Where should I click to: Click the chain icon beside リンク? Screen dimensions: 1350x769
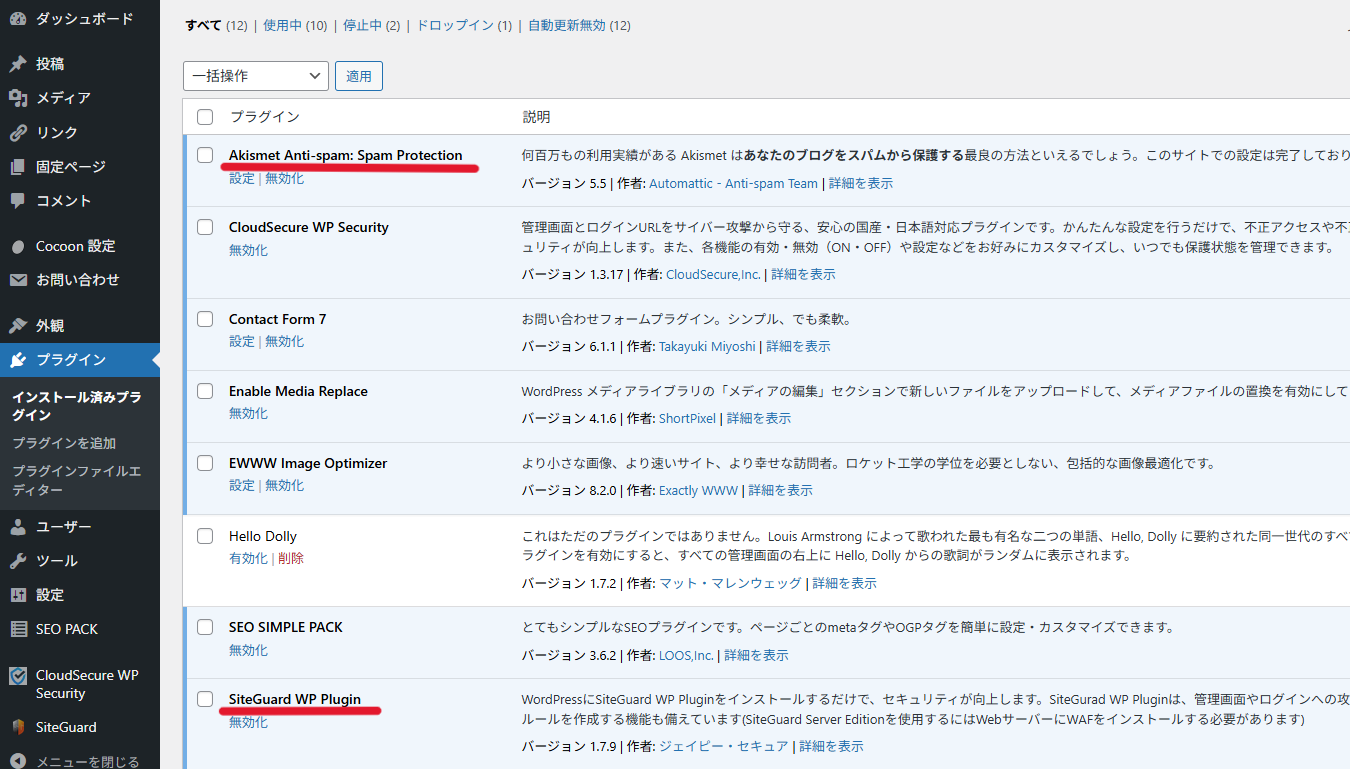[x=18, y=132]
